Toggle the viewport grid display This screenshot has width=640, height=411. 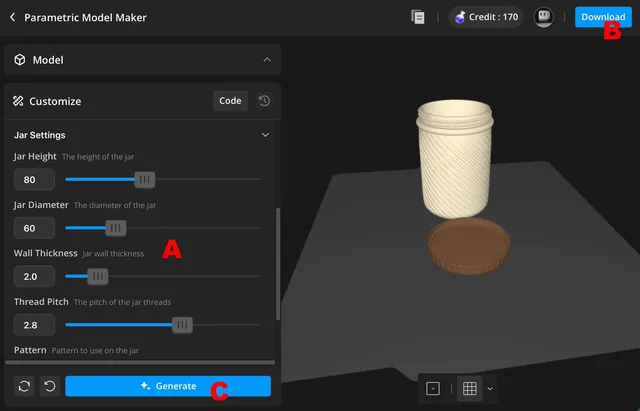[x=469, y=388]
